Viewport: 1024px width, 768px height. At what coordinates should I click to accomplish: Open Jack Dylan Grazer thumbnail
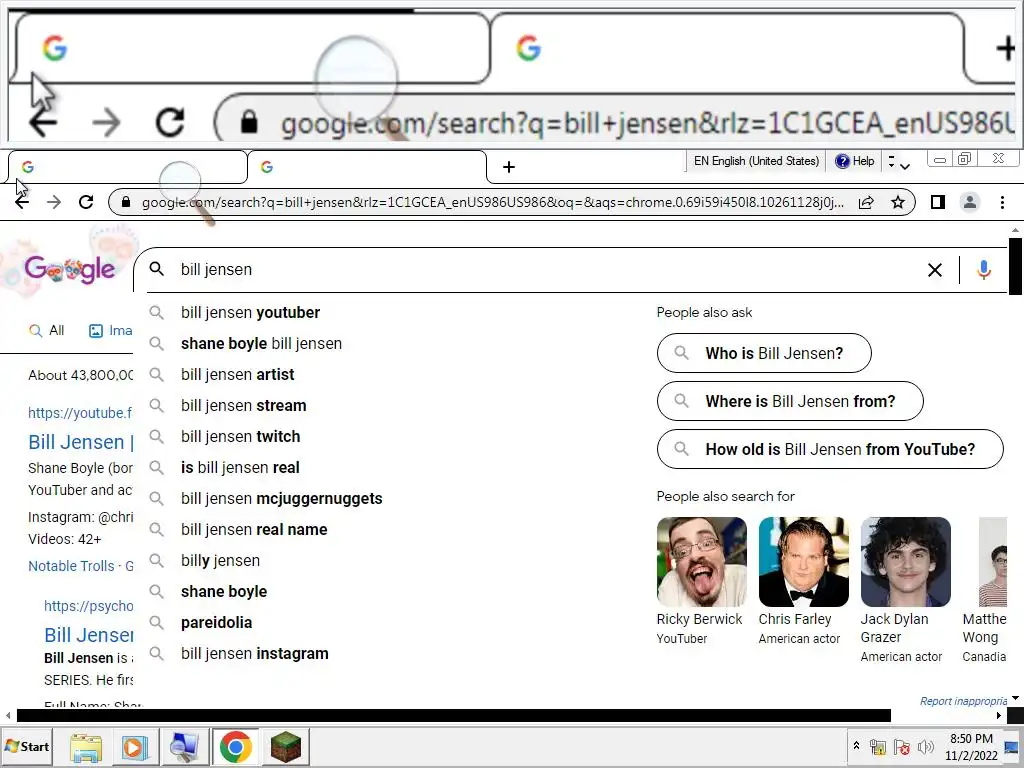[906, 562]
